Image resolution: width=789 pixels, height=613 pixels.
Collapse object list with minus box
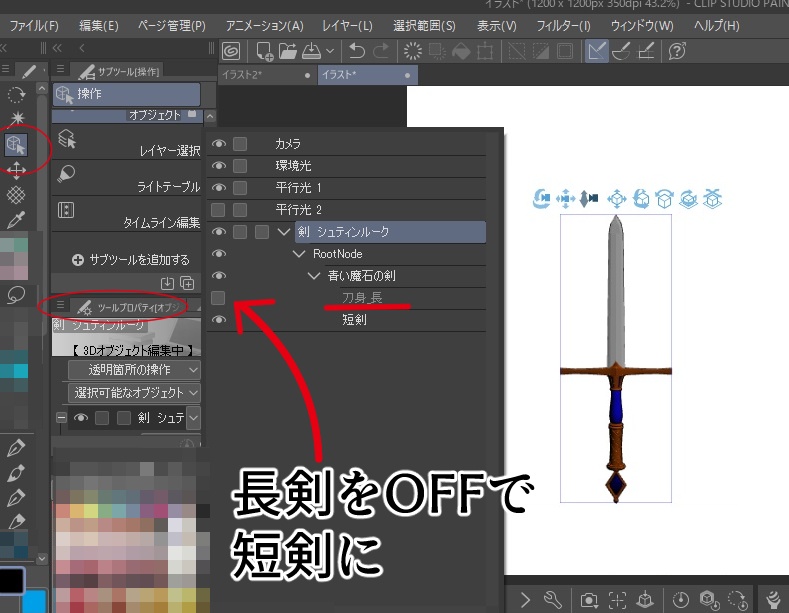pyautogui.click(x=61, y=418)
